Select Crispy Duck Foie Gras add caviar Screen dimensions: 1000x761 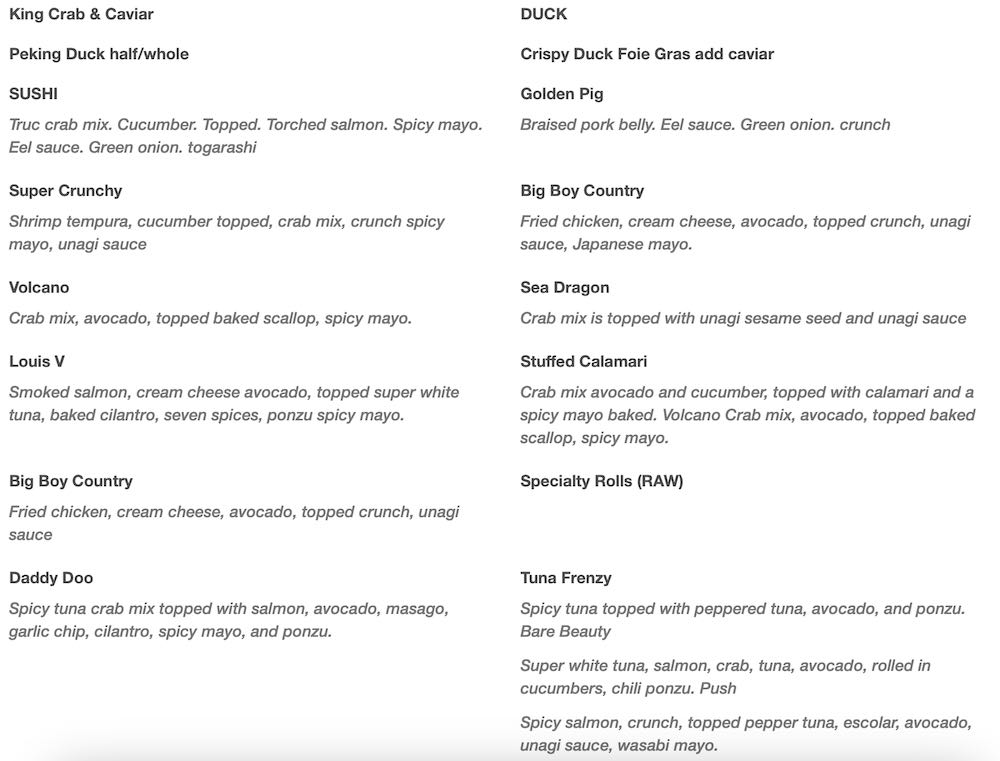pos(647,54)
